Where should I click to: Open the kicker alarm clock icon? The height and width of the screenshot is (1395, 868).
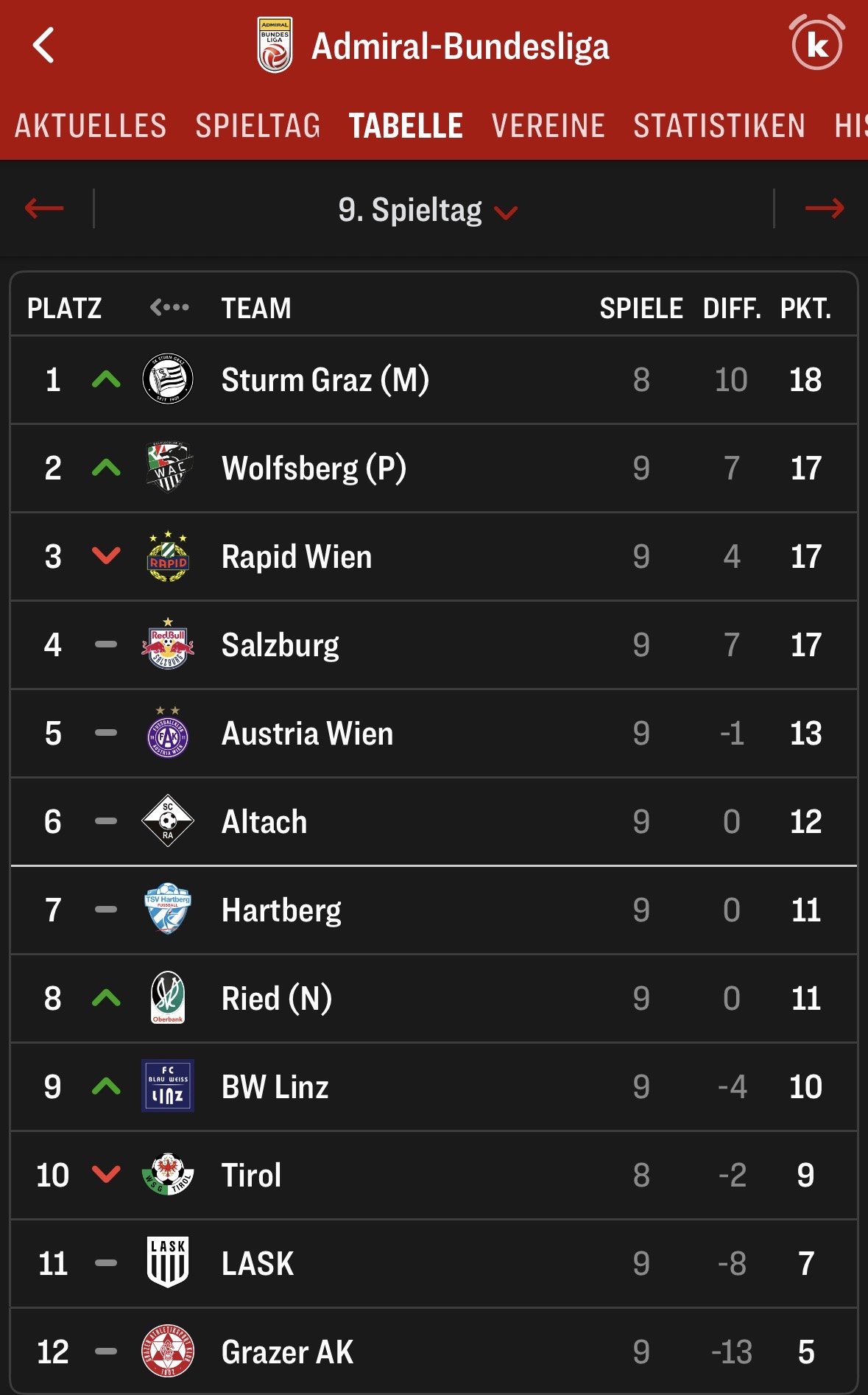pos(816,44)
